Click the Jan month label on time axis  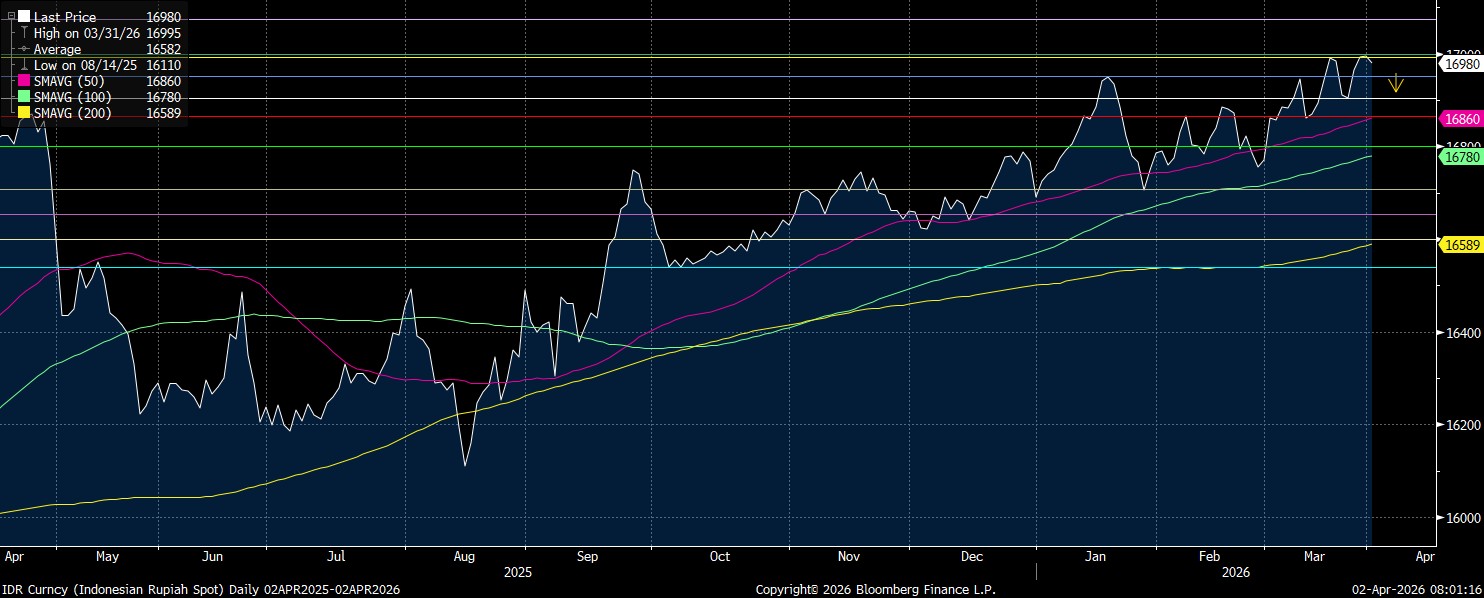(x=1095, y=555)
